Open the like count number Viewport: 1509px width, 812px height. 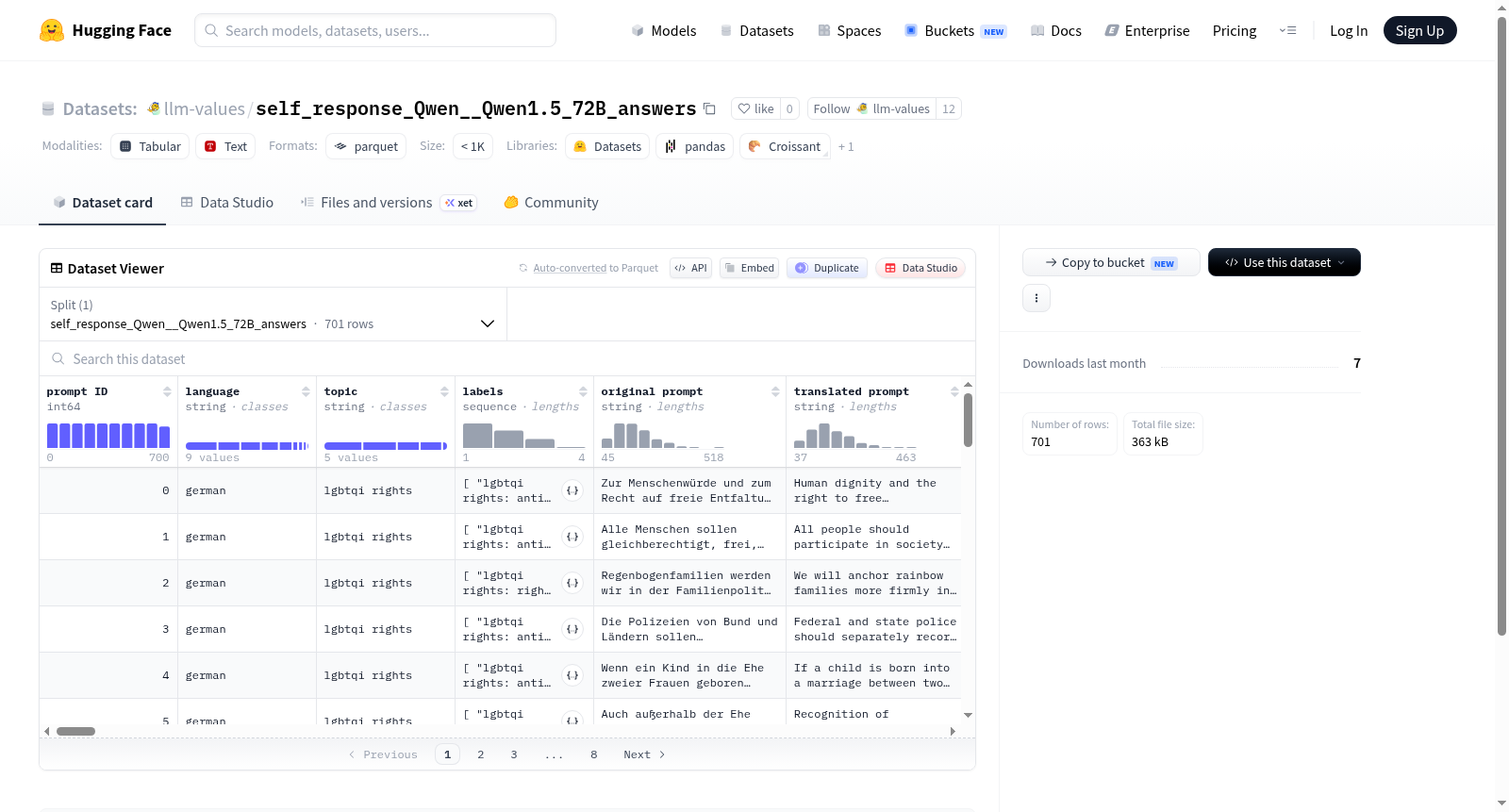click(789, 109)
